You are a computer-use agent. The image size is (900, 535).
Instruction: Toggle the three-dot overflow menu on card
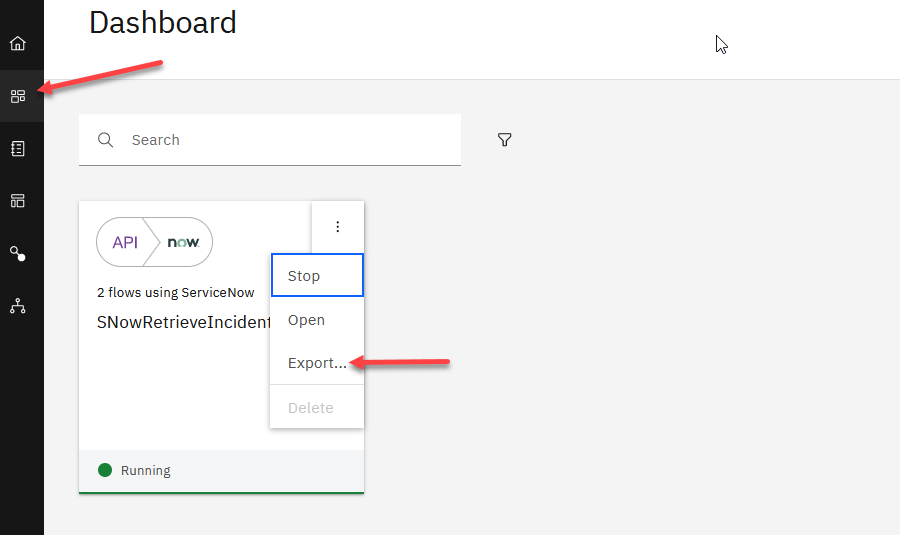pyautogui.click(x=337, y=227)
